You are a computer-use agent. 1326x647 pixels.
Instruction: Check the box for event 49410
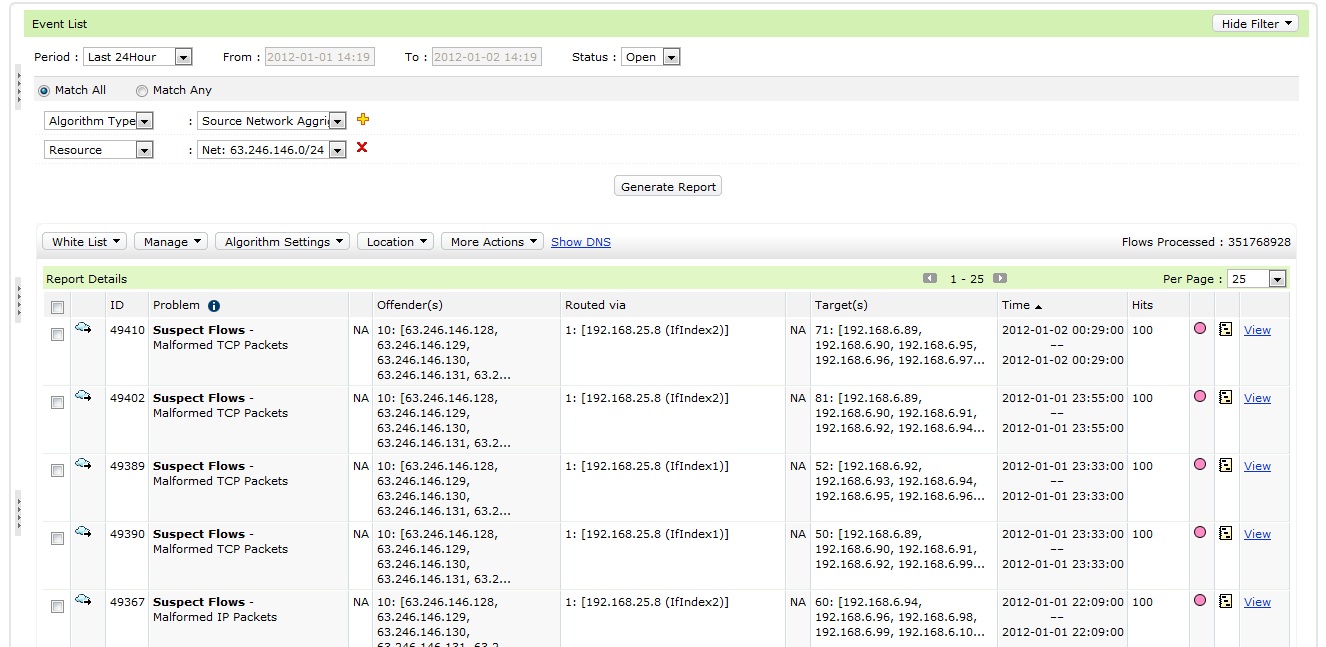57,334
